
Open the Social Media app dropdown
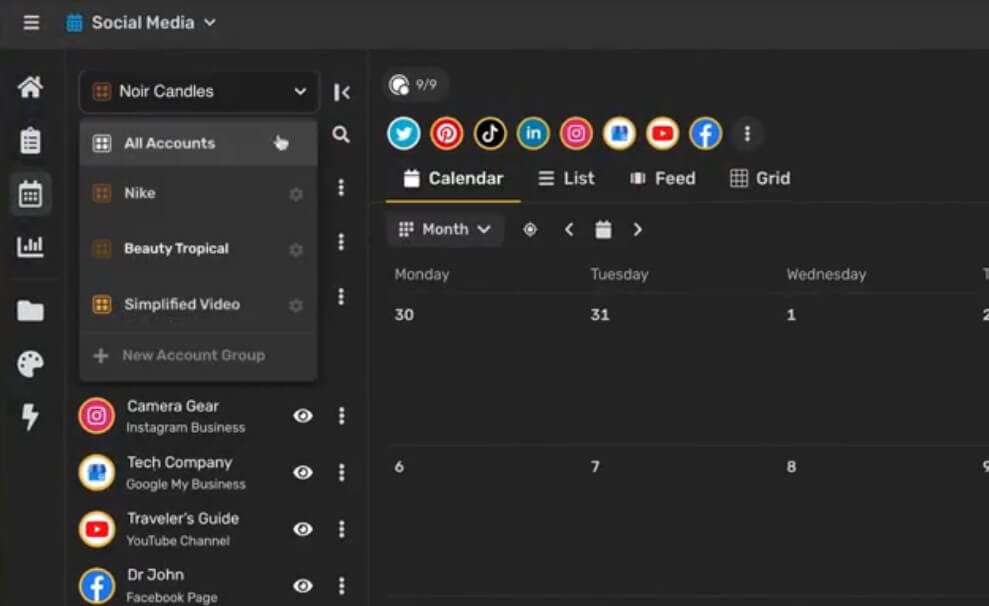142,23
